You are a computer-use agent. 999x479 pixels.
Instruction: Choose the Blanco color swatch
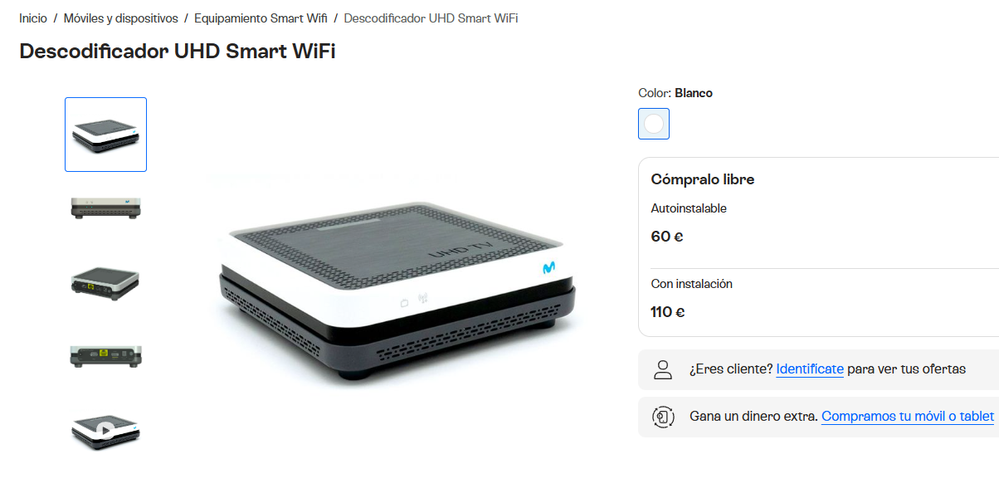point(654,124)
